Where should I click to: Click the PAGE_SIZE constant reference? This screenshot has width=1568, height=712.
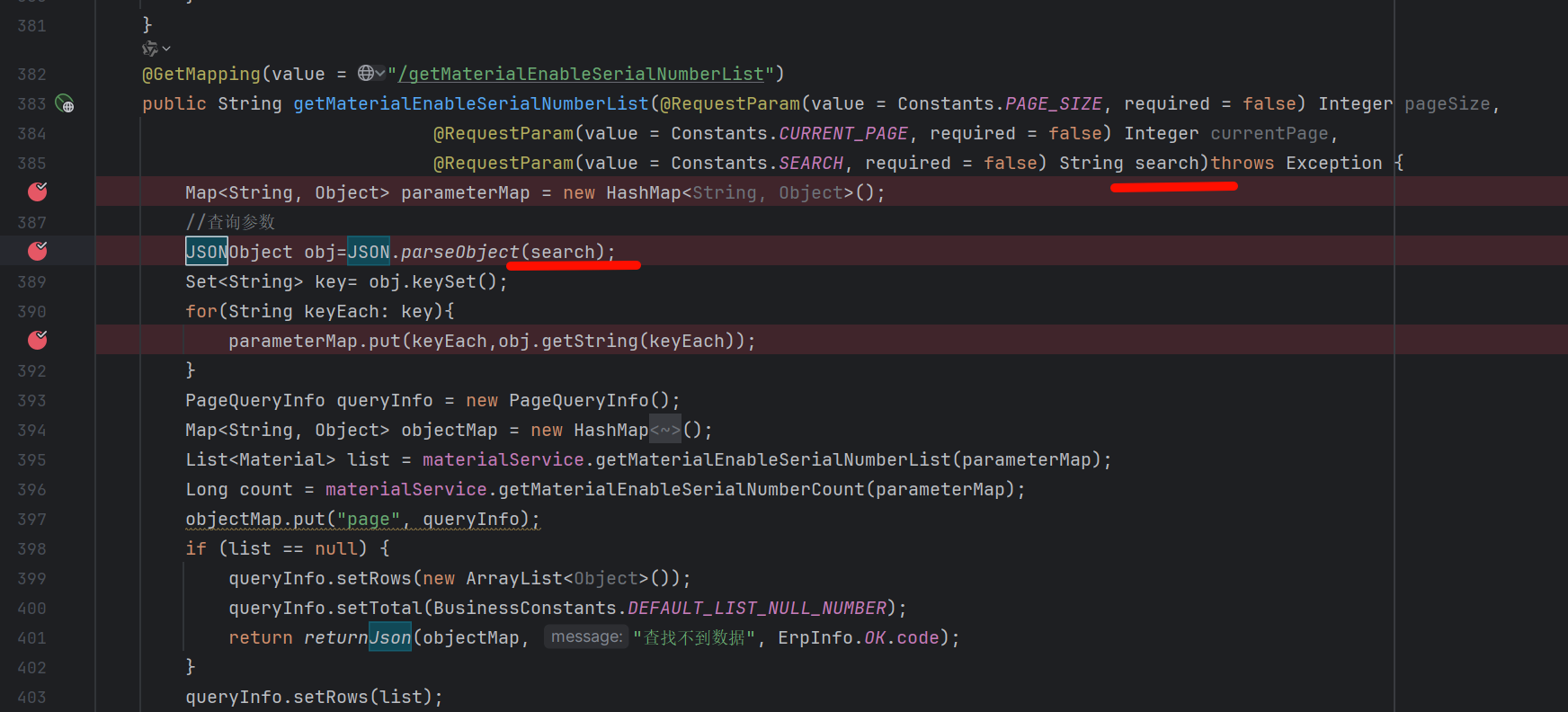(1053, 104)
